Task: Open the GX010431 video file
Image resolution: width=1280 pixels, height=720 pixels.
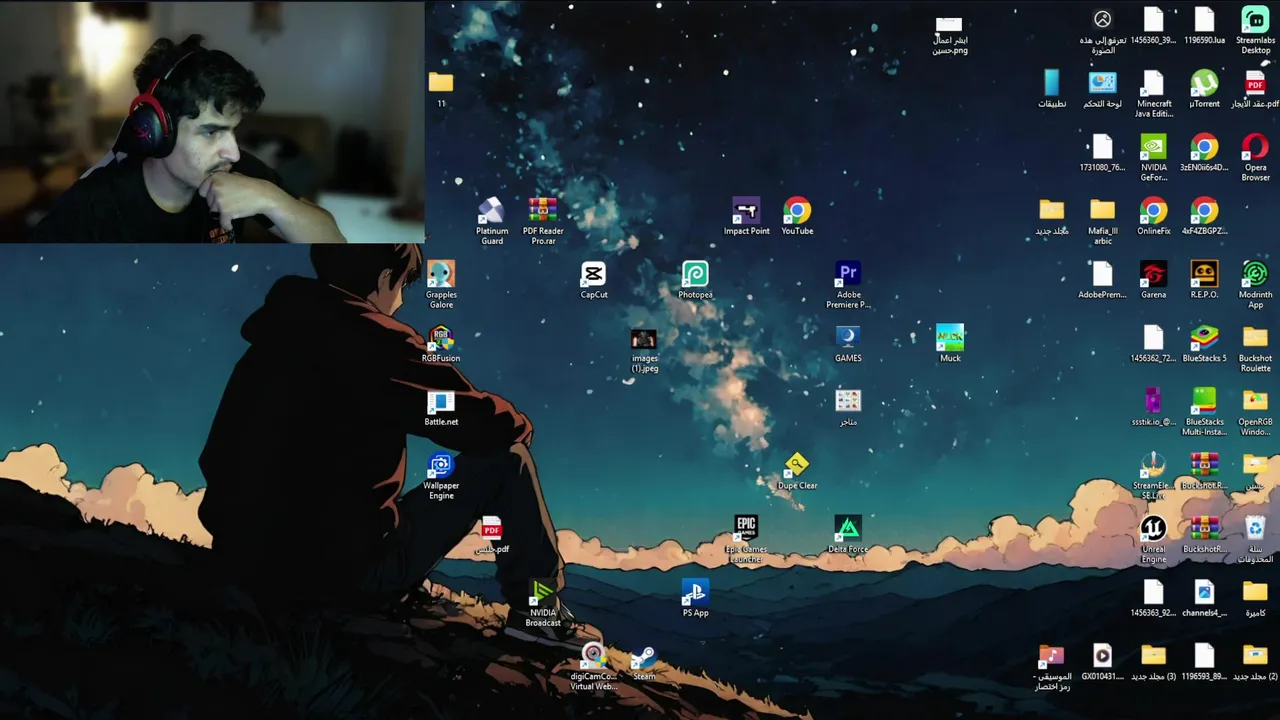Action: (1102, 663)
